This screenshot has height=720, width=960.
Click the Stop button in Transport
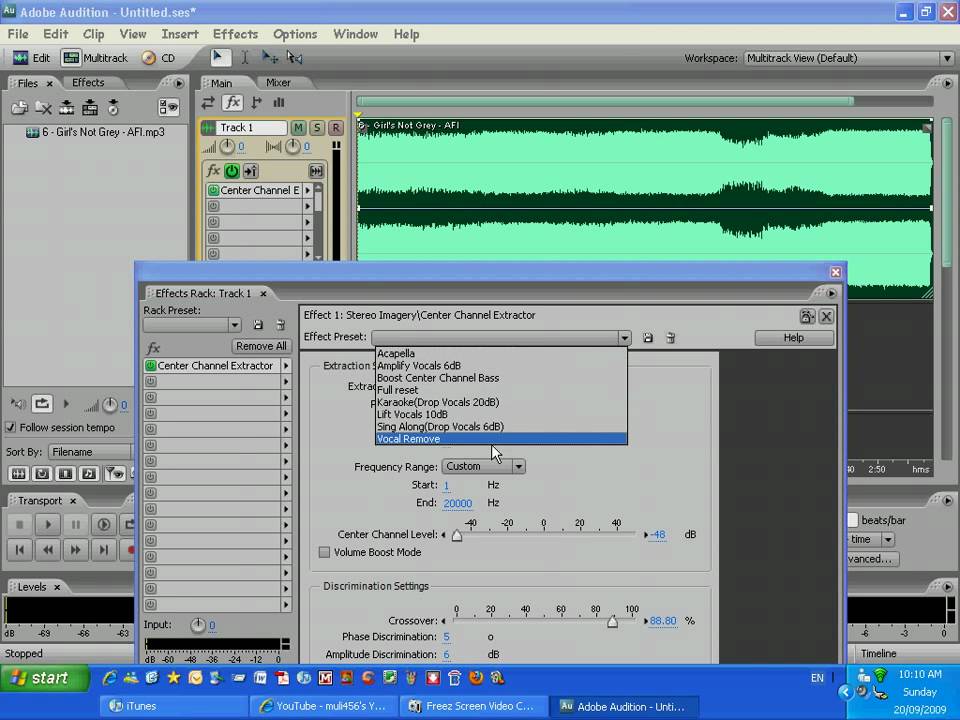[20, 525]
